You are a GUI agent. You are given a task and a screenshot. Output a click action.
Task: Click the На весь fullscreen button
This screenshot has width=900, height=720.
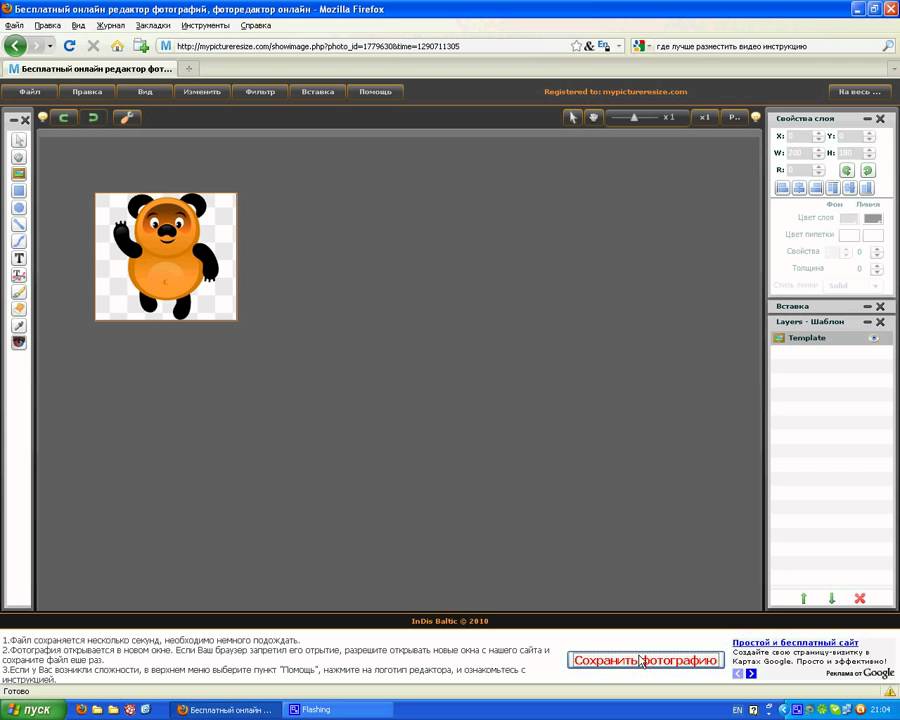[x=859, y=92]
